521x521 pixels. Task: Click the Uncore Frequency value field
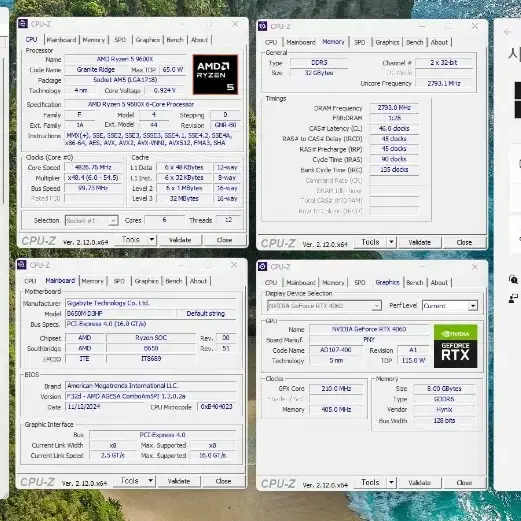444,83
